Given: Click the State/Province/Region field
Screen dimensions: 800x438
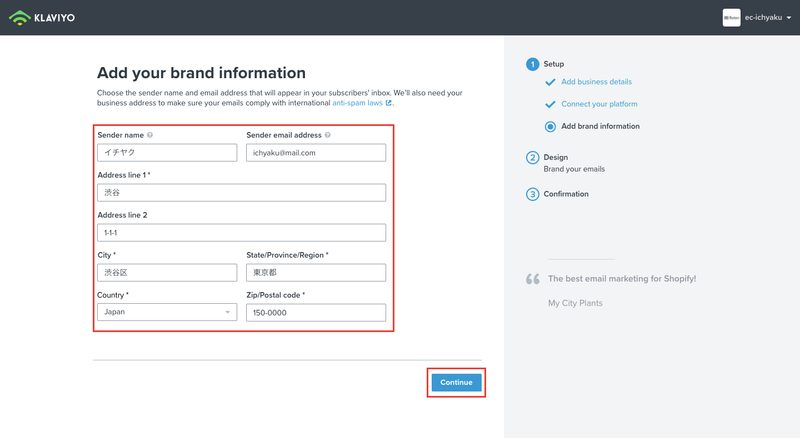Looking at the screenshot, I should 316,273.
